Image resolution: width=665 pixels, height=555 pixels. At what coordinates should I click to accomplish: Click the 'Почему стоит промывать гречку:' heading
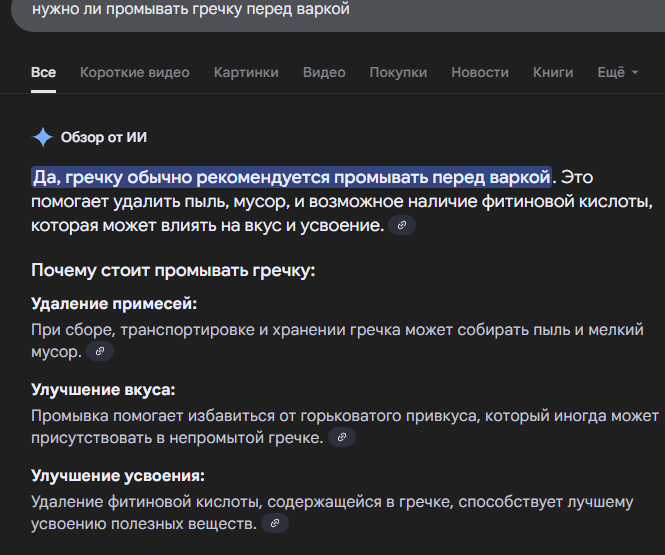coord(173,271)
